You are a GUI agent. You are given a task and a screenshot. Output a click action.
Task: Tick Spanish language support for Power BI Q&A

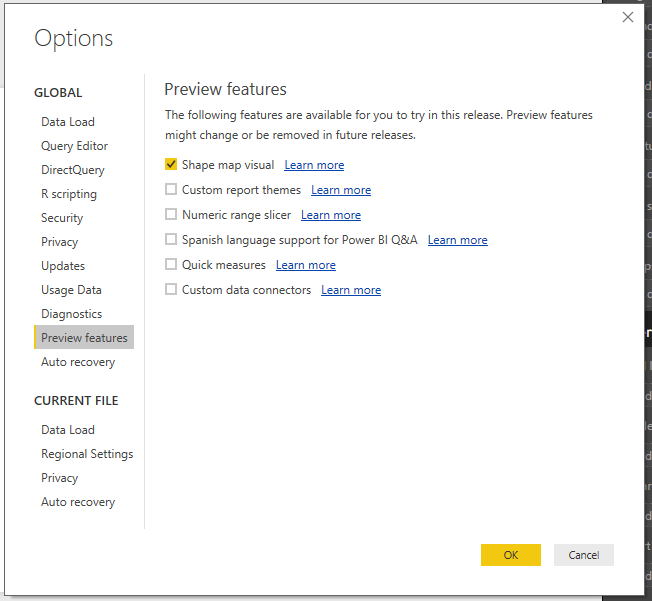point(171,239)
